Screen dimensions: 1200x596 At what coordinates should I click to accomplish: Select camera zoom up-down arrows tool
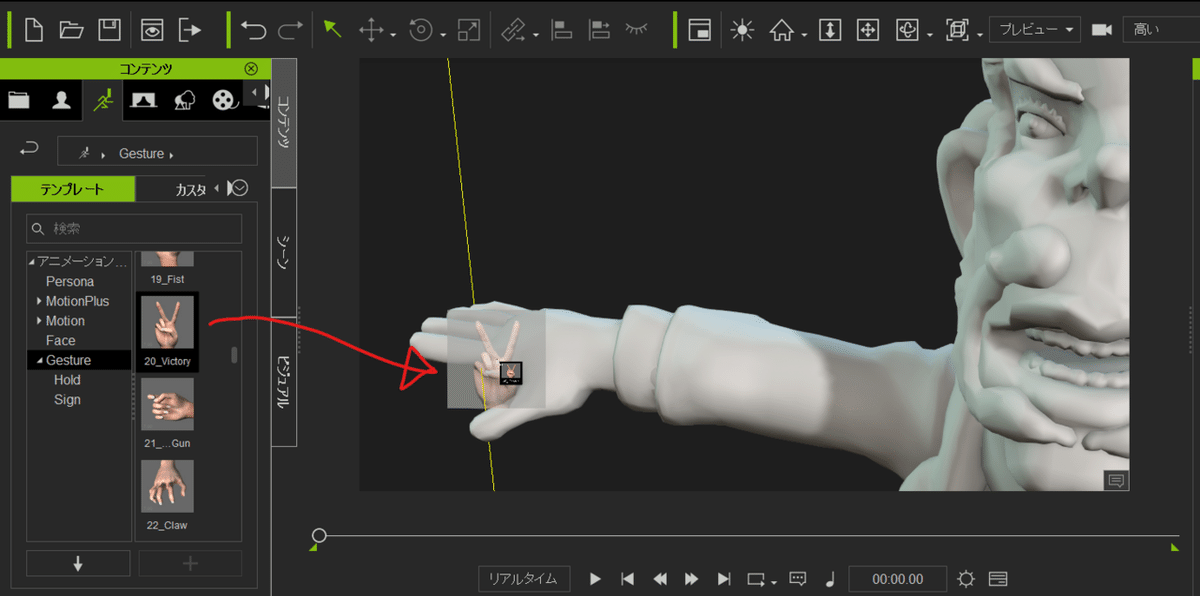tap(830, 30)
